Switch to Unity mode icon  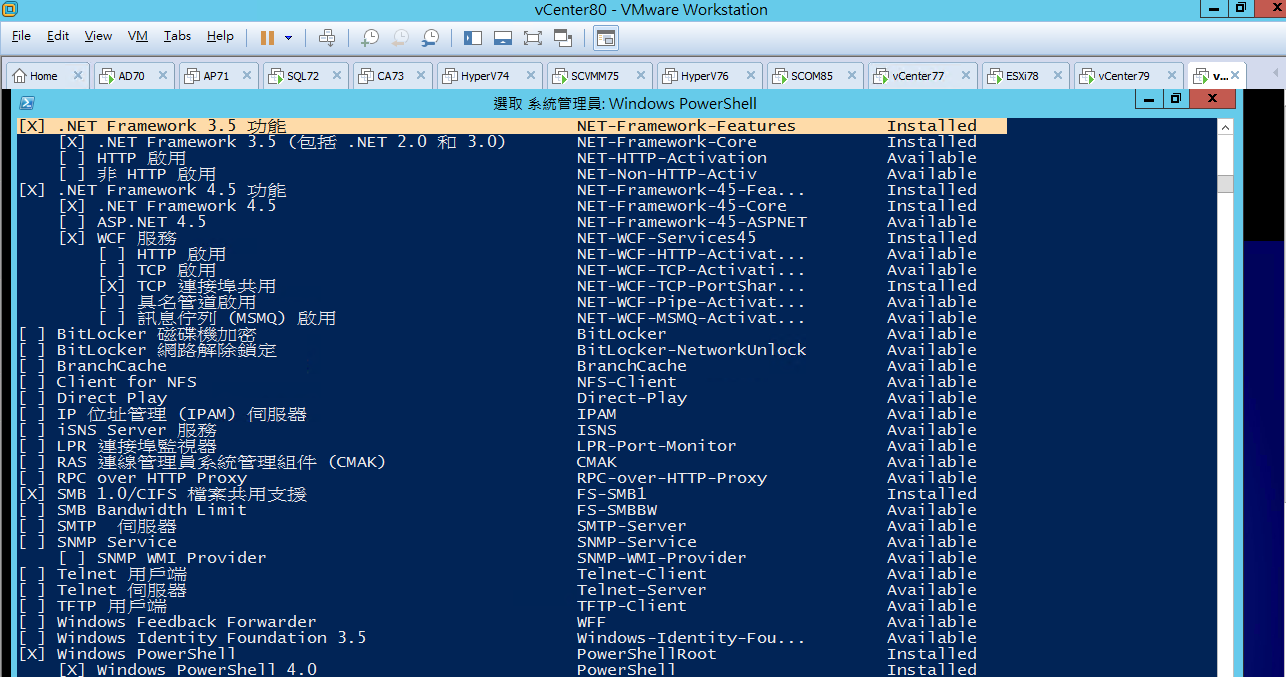(x=563, y=38)
